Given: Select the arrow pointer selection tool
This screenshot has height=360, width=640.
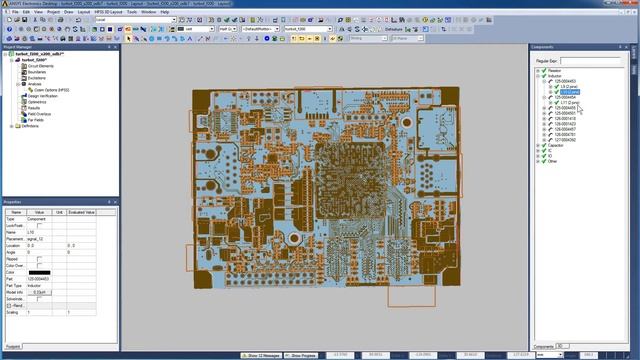Looking at the screenshot, I should [x=129, y=39].
